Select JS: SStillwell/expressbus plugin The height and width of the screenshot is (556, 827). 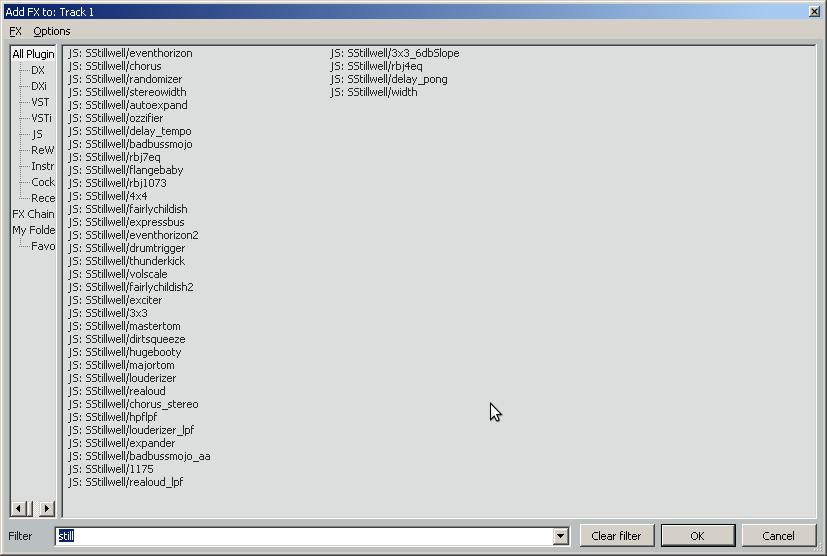[127, 222]
